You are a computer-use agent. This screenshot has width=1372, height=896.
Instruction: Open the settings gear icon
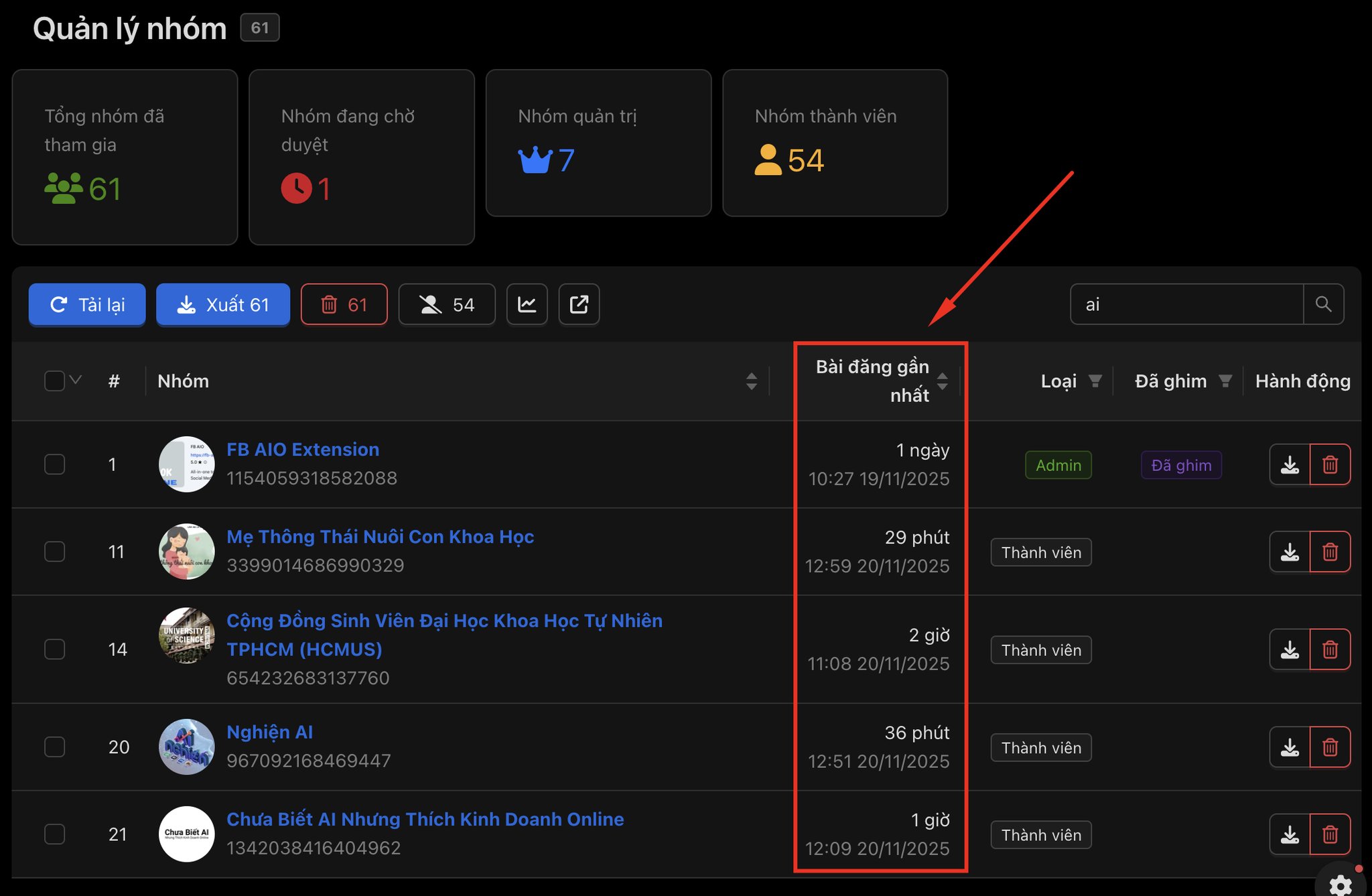[x=1341, y=885]
